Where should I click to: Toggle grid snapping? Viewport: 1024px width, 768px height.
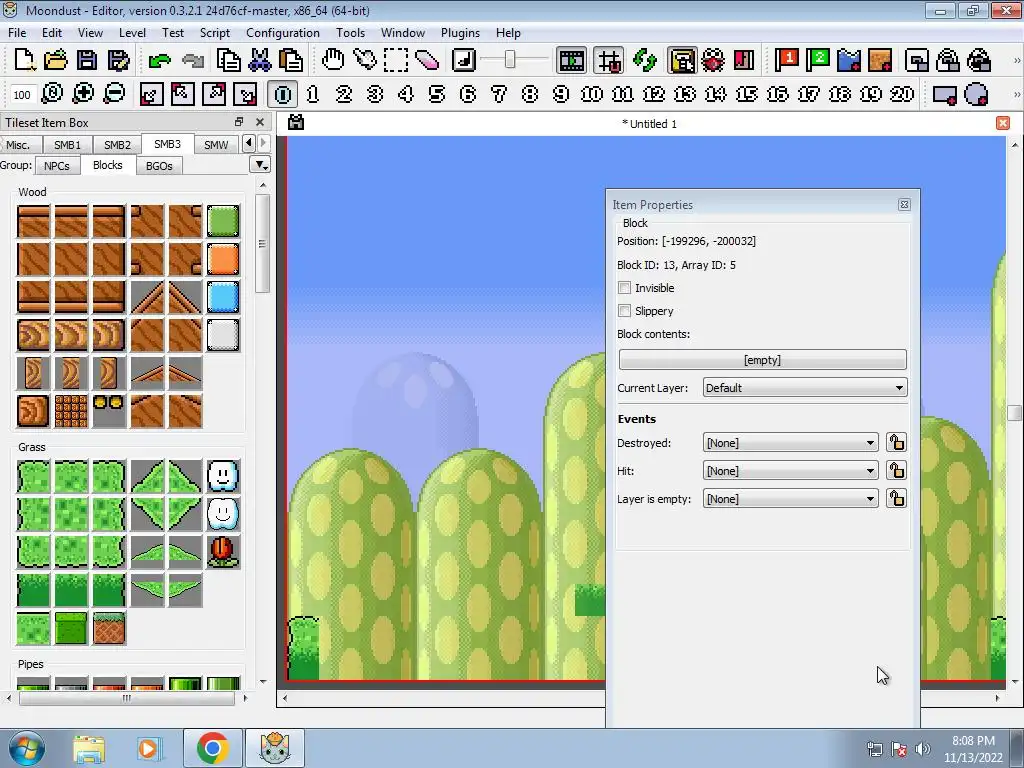[x=609, y=60]
